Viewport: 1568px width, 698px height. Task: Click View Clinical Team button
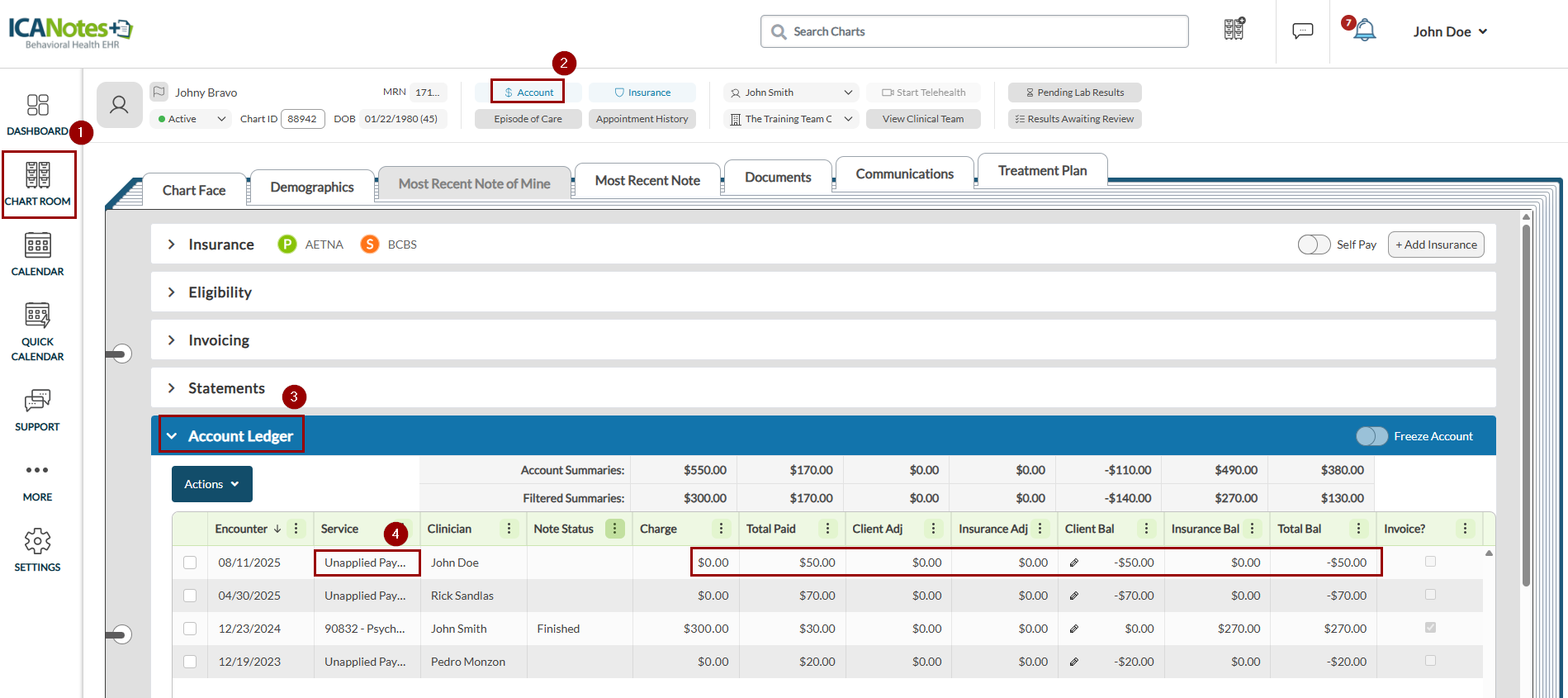pyautogui.click(x=923, y=119)
